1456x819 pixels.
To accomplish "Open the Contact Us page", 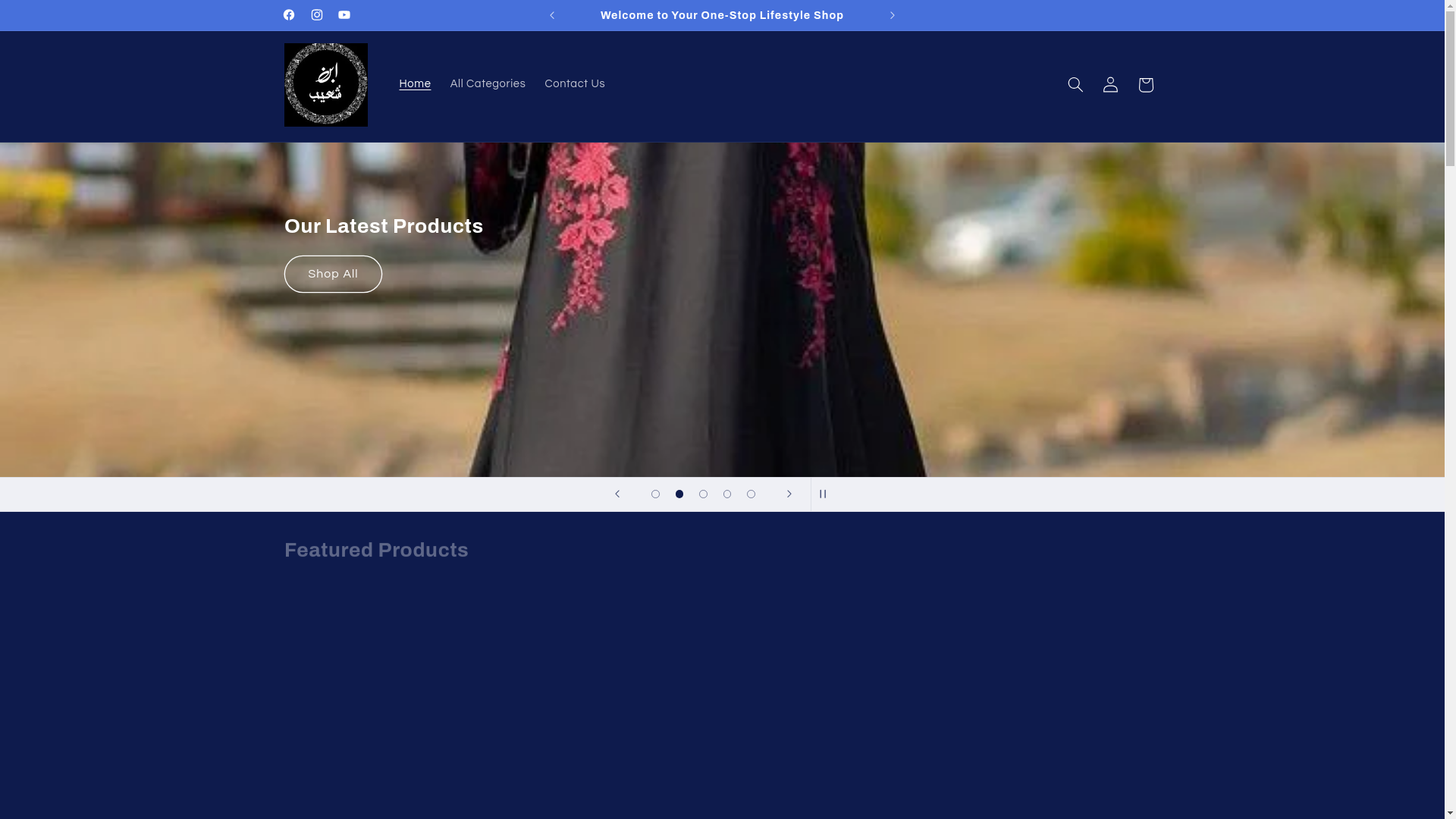I will (x=575, y=84).
